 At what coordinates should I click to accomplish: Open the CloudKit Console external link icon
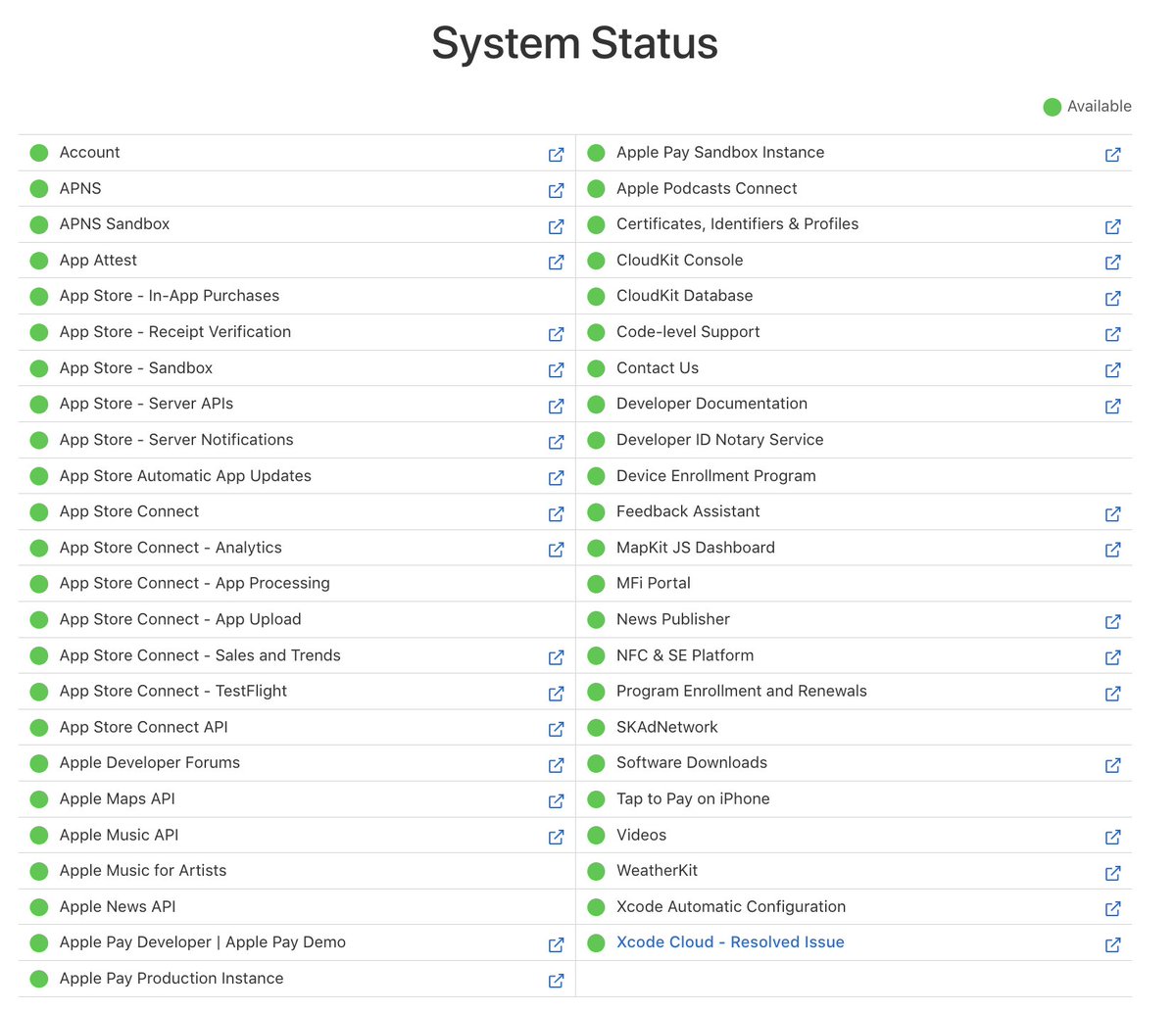pyautogui.click(x=1112, y=262)
